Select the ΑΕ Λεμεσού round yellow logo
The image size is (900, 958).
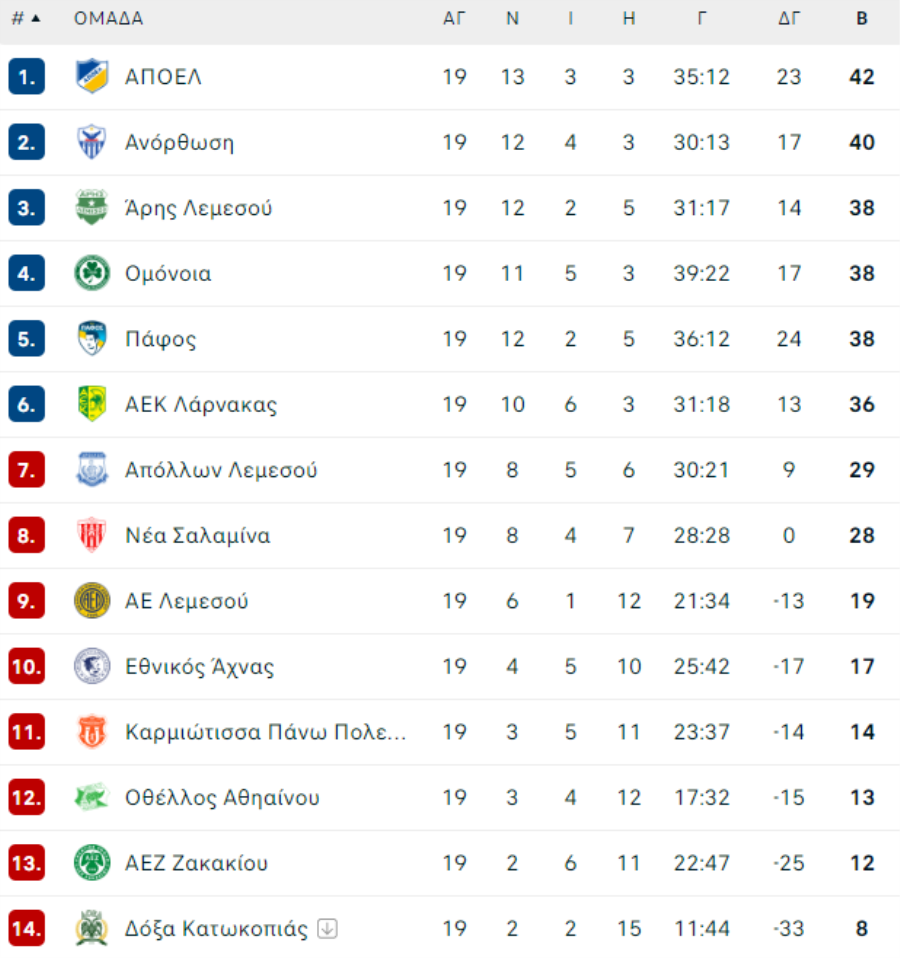92,600
